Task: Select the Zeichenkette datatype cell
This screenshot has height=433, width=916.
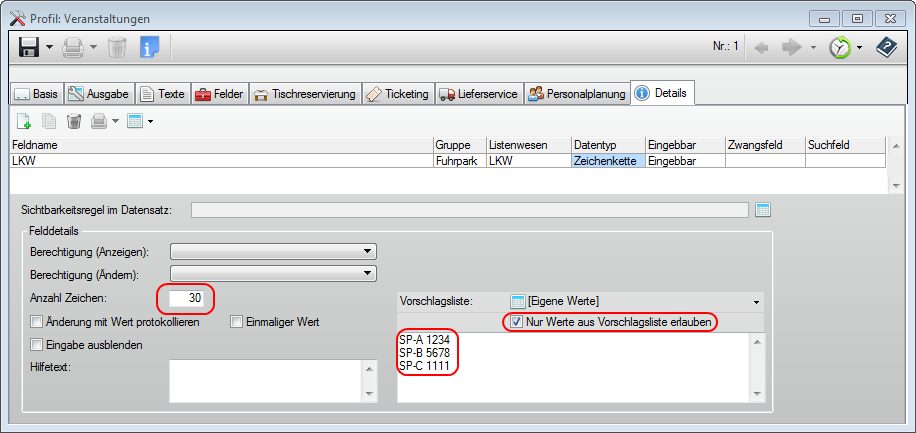Action: (x=607, y=160)
